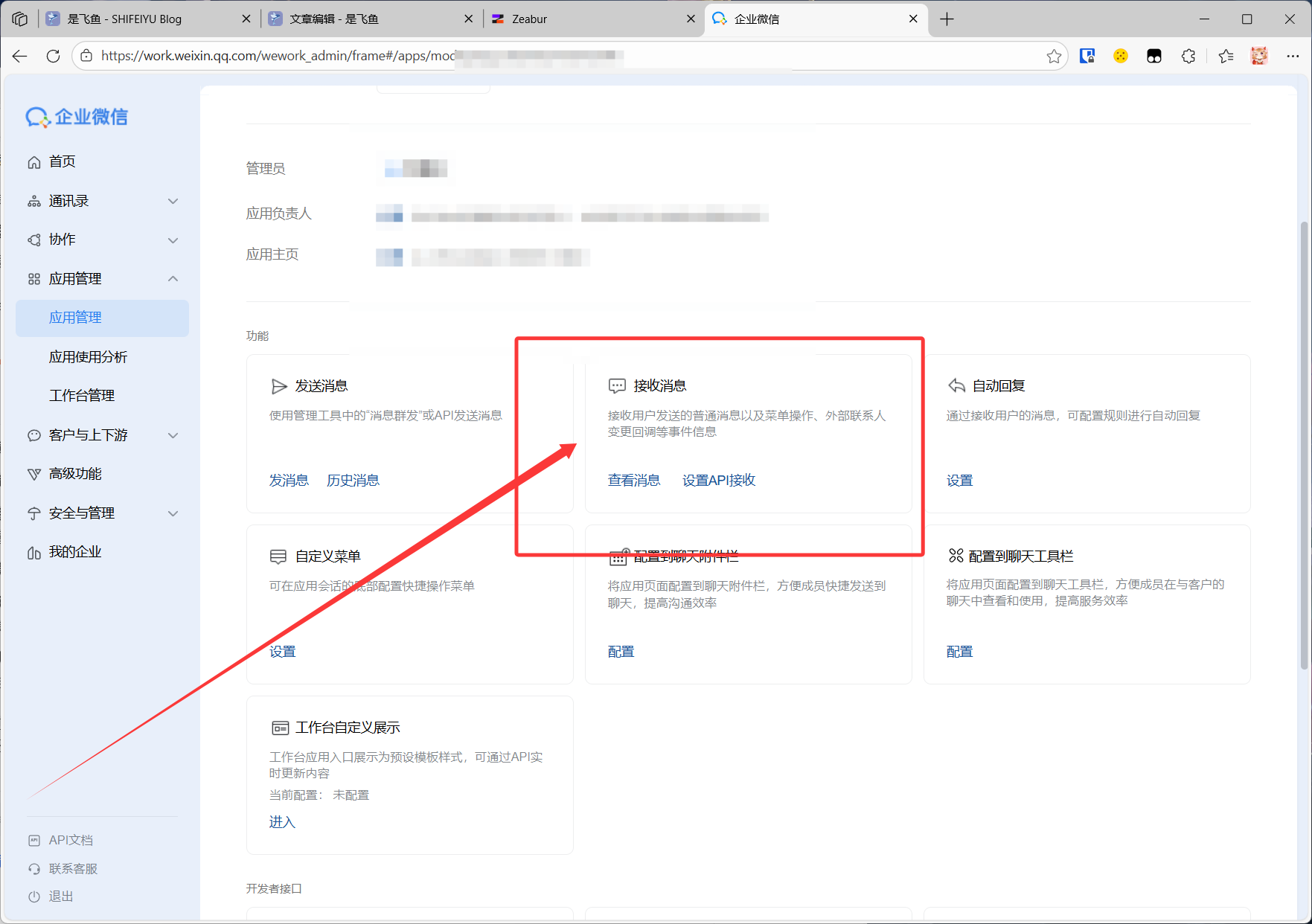Open 工作台管理 submenu item
This screenshot has width=1312, height=924.
(x=82, y=396)
